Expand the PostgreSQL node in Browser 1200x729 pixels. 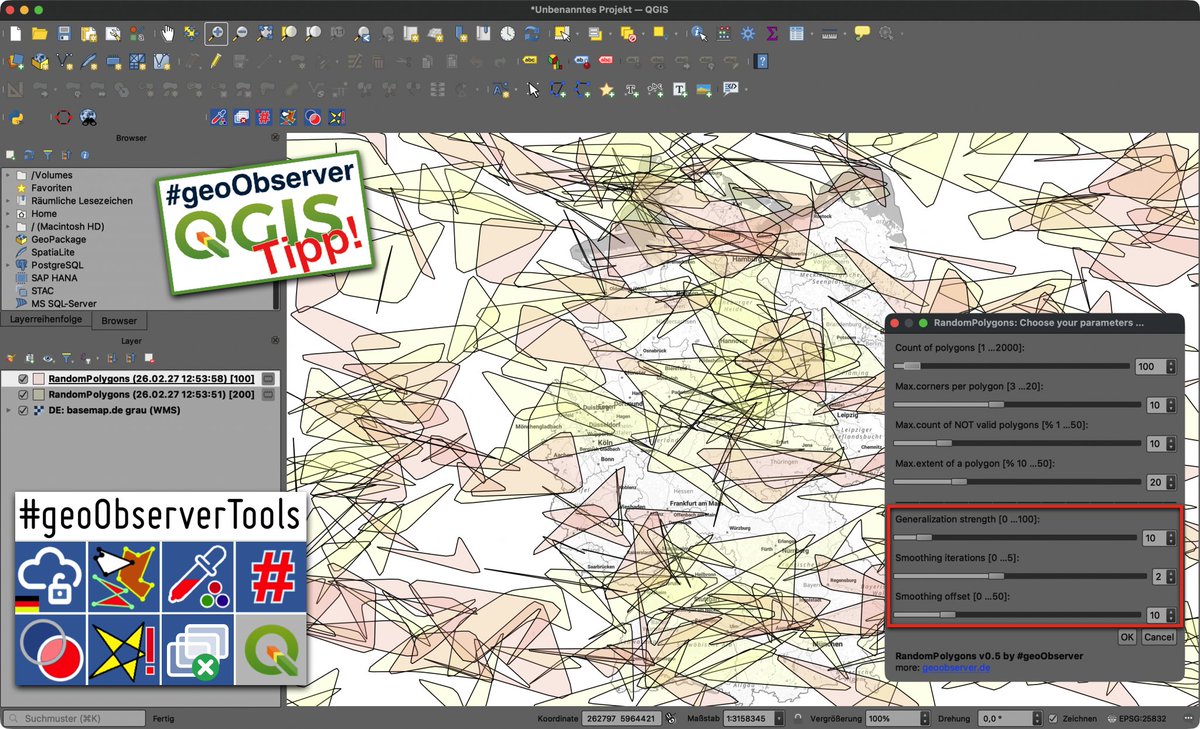8,265
